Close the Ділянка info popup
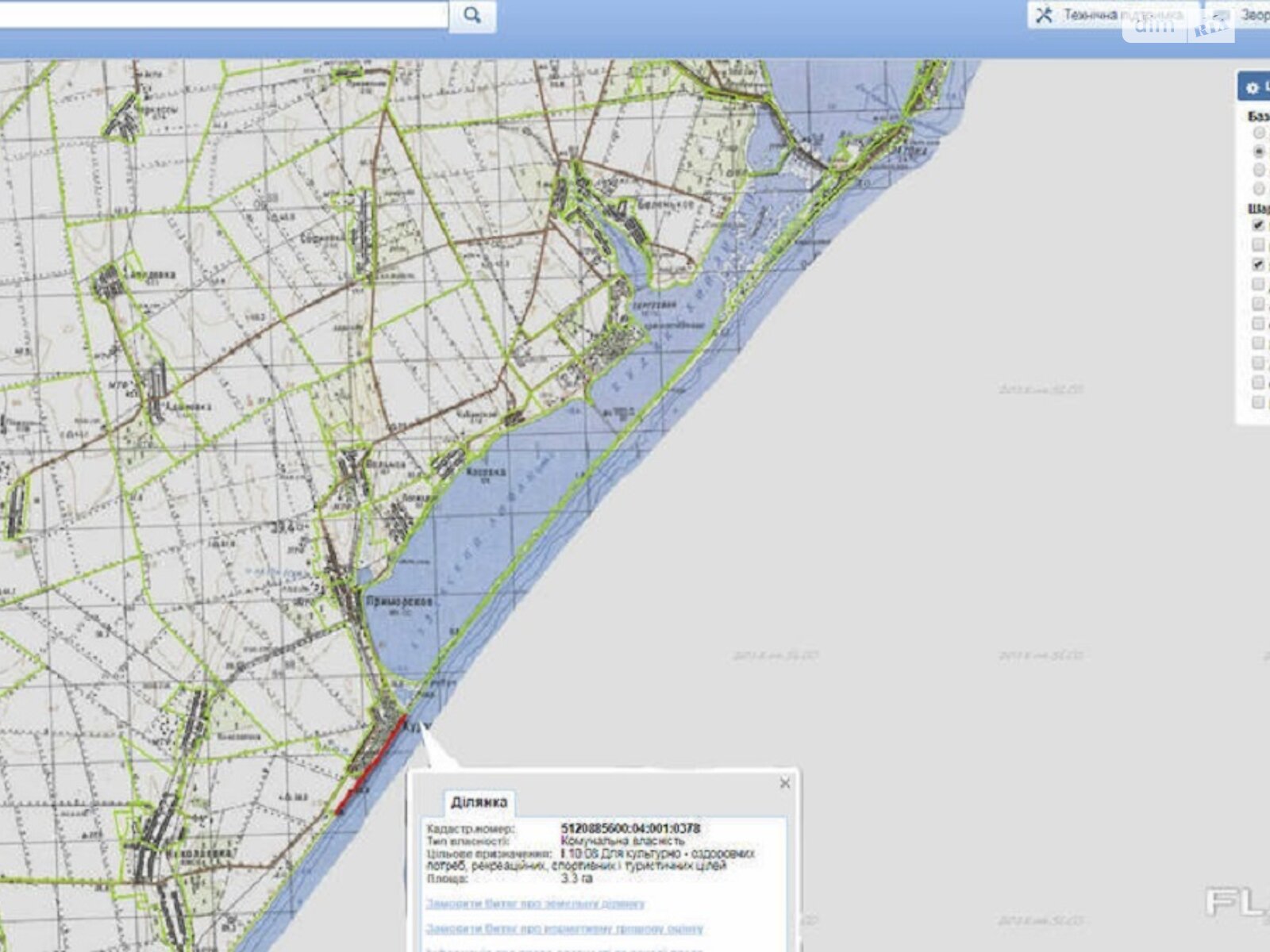Viewport: 1270px width, 952px height. point(785,783)
